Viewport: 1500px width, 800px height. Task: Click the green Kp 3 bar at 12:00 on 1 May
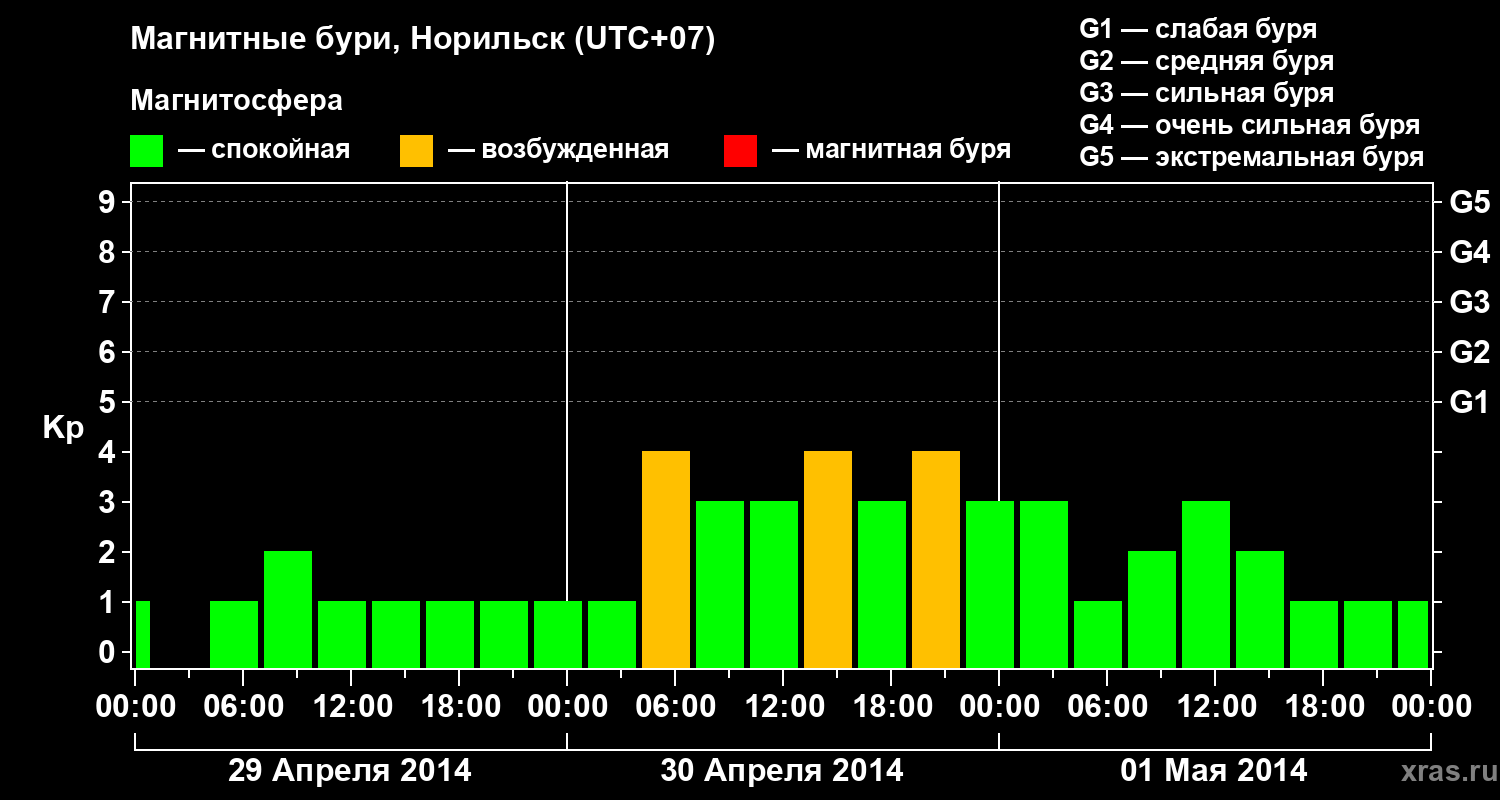coord(1206,584)
